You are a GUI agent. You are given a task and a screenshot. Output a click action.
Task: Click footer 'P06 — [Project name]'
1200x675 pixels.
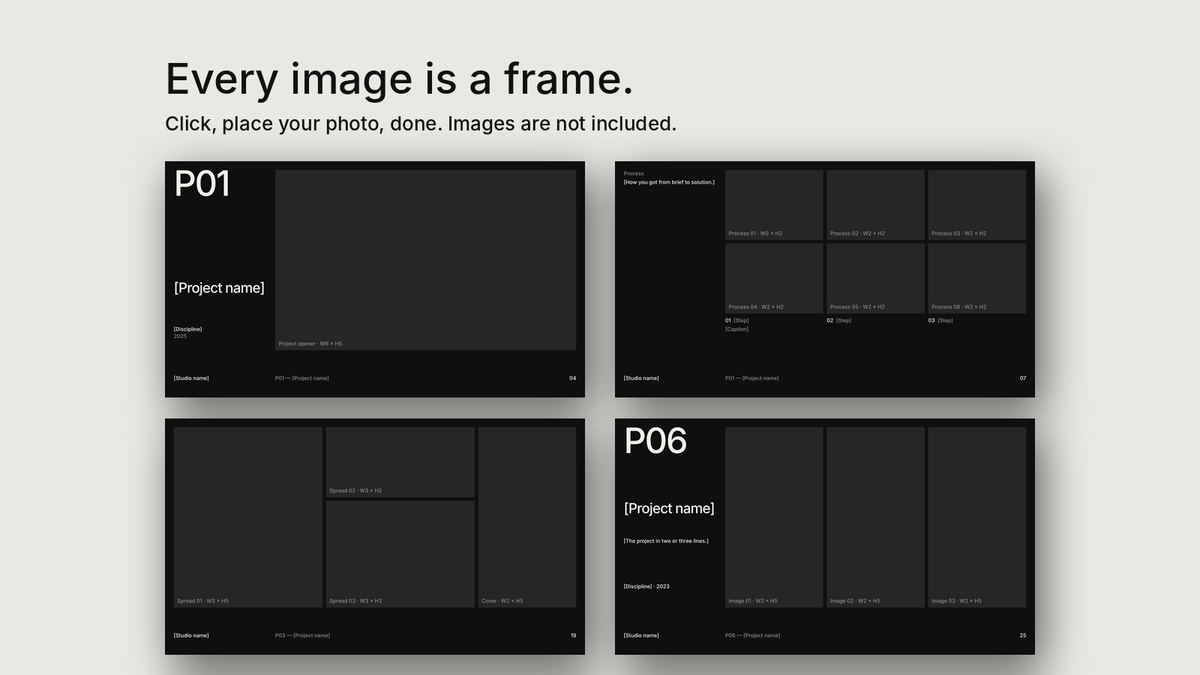coord(752,635)
